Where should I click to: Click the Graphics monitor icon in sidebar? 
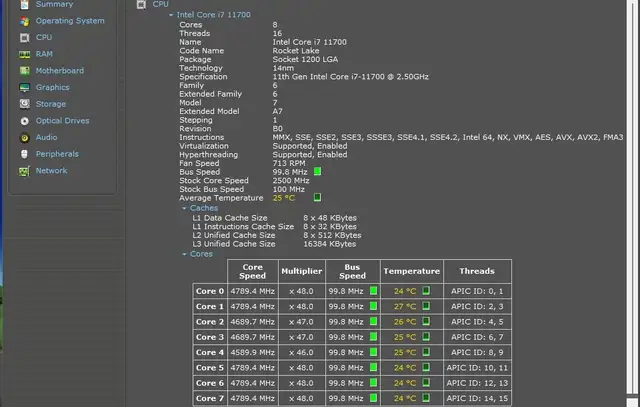pyautogui.click(x=24, y=87)
